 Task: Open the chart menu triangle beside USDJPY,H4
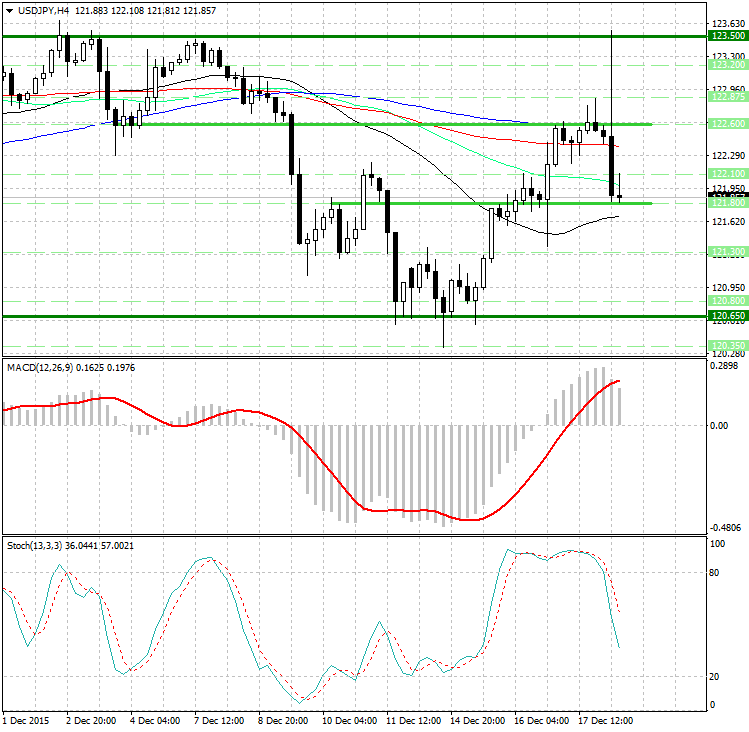click(10, 11)
